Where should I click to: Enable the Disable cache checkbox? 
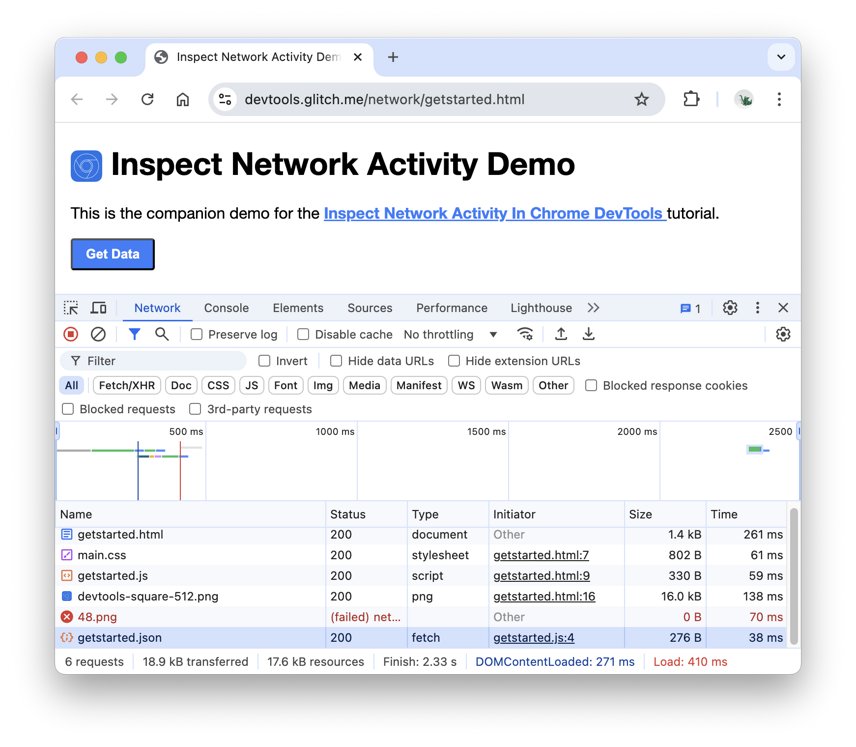click(303, 334)
